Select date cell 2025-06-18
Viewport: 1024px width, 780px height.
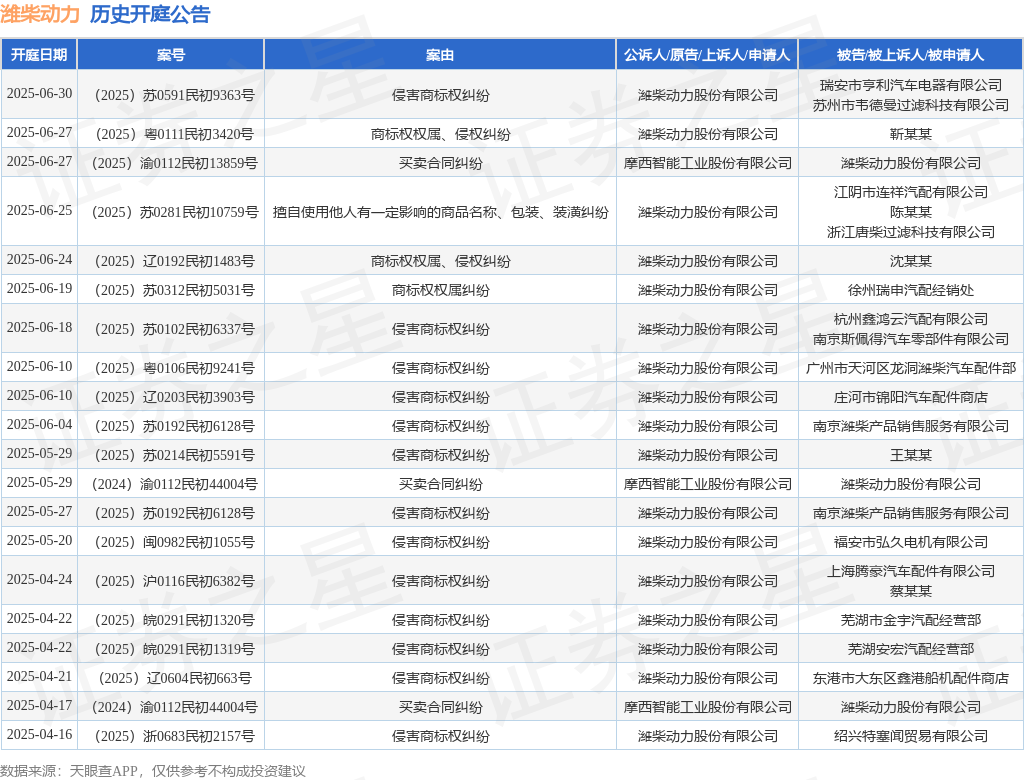pos(39,327)
